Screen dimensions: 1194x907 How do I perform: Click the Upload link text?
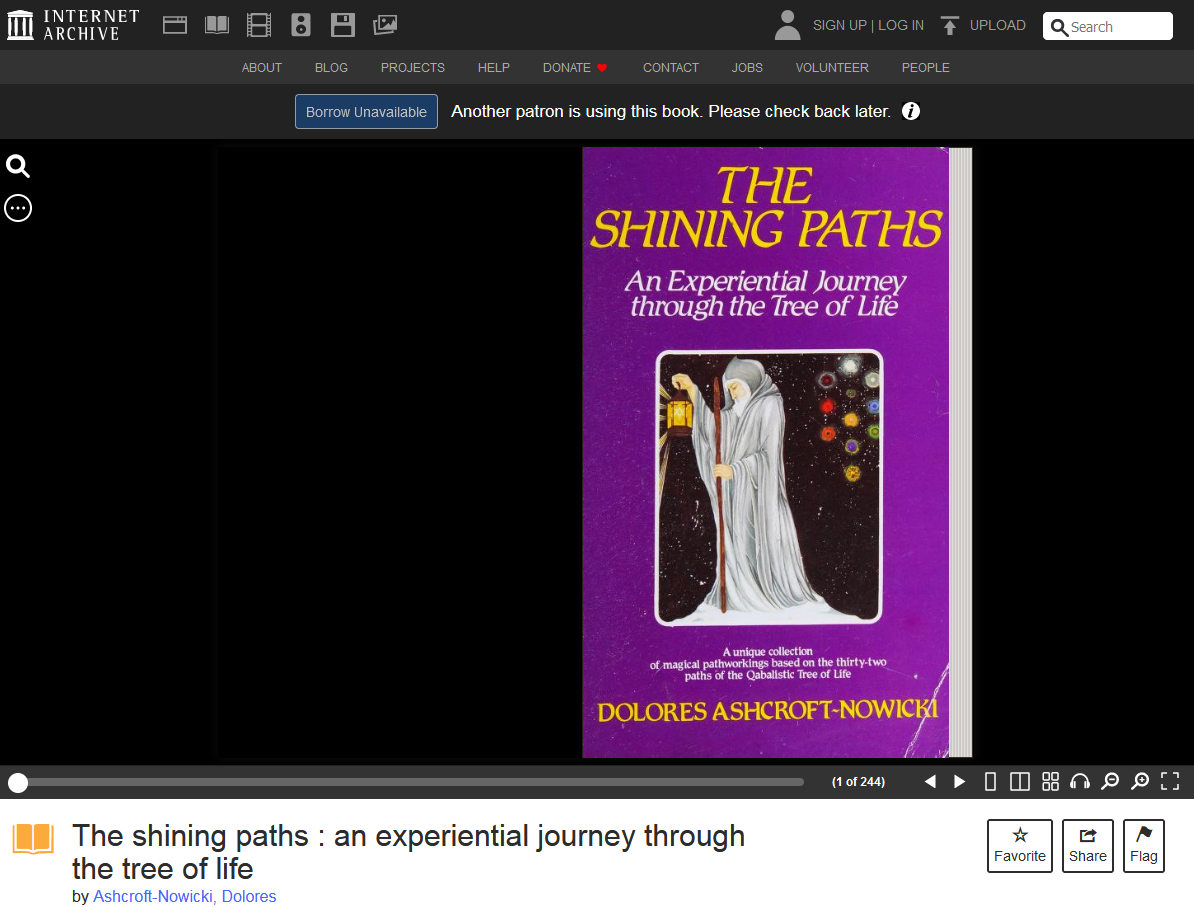(x=998, y=25)
